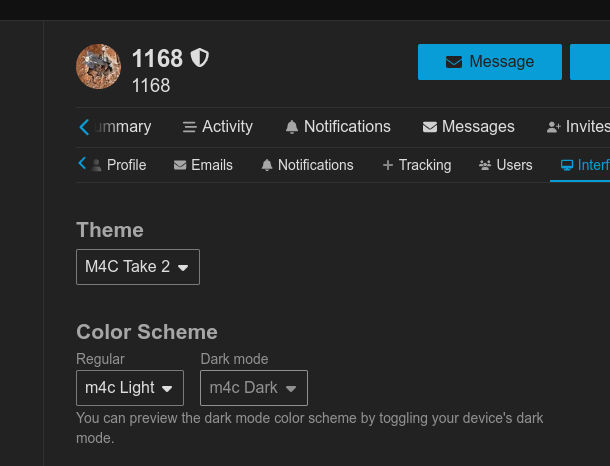The height and width of the screenshot is (466, 610).
Task: Open Notifications preferences sub-tab
Action: coord(307,165)
